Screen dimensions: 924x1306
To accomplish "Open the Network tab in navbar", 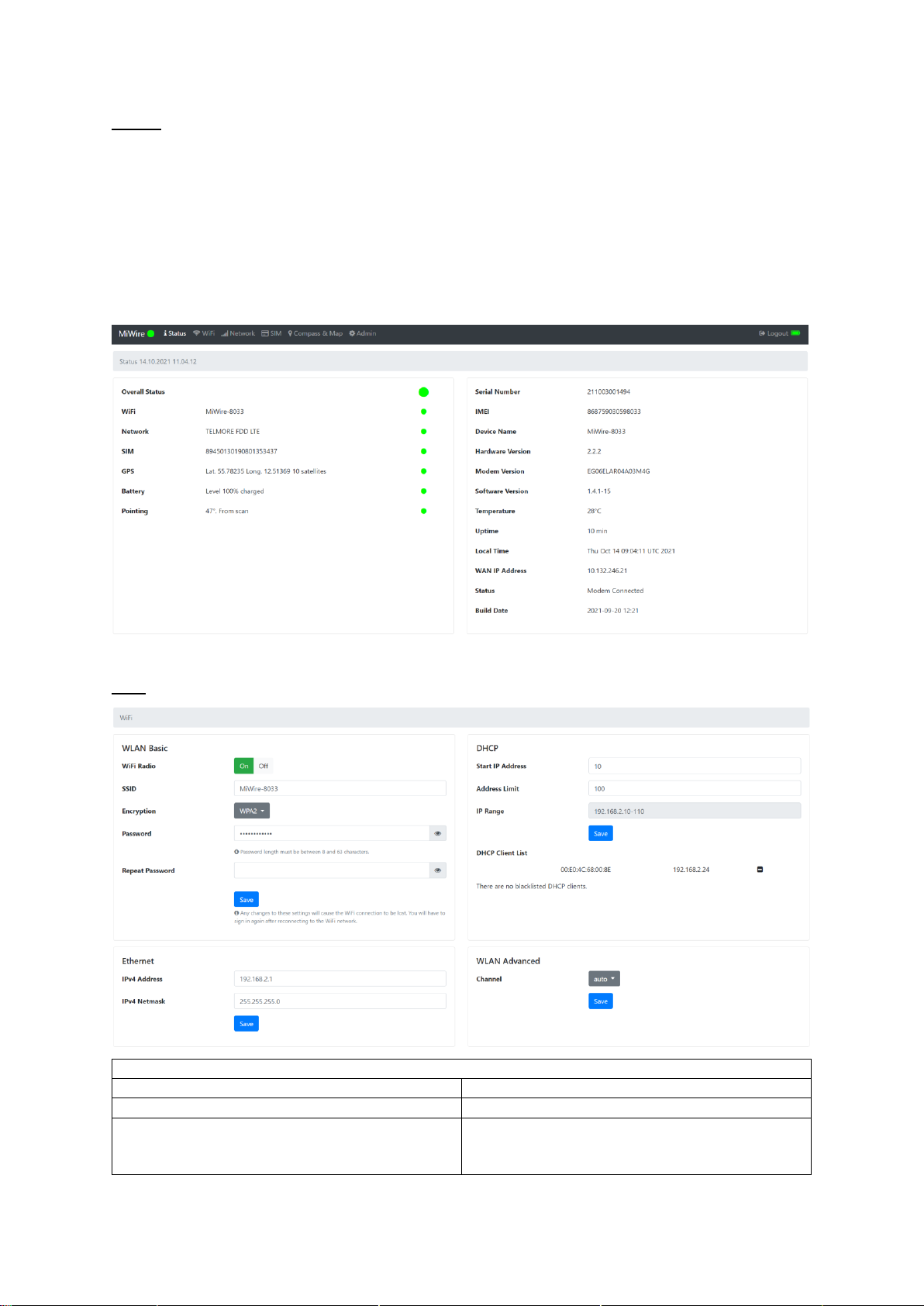I will tap(237, 334).
